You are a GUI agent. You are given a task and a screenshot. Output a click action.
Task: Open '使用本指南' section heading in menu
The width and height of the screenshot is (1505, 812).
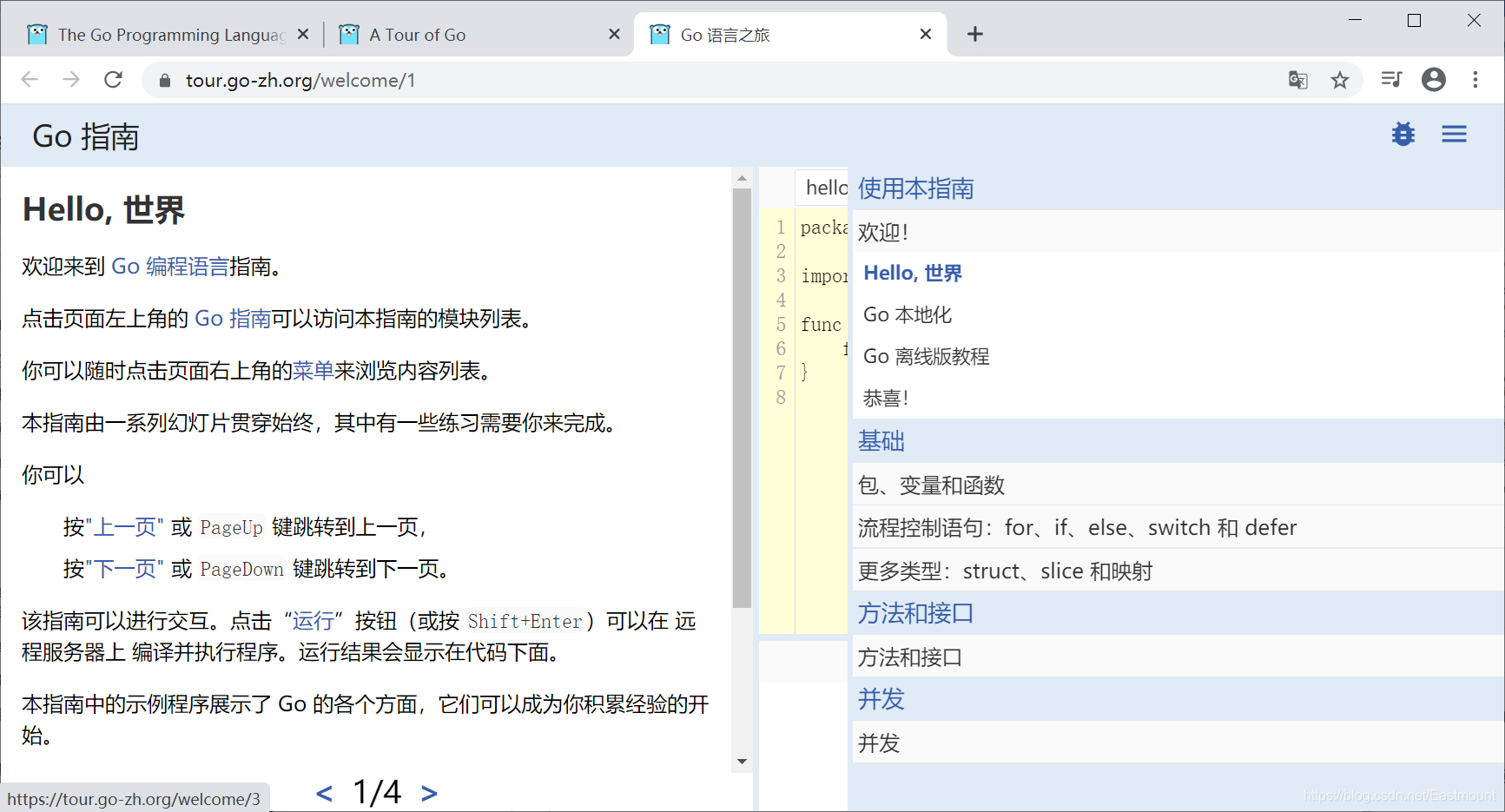[916, 188]
